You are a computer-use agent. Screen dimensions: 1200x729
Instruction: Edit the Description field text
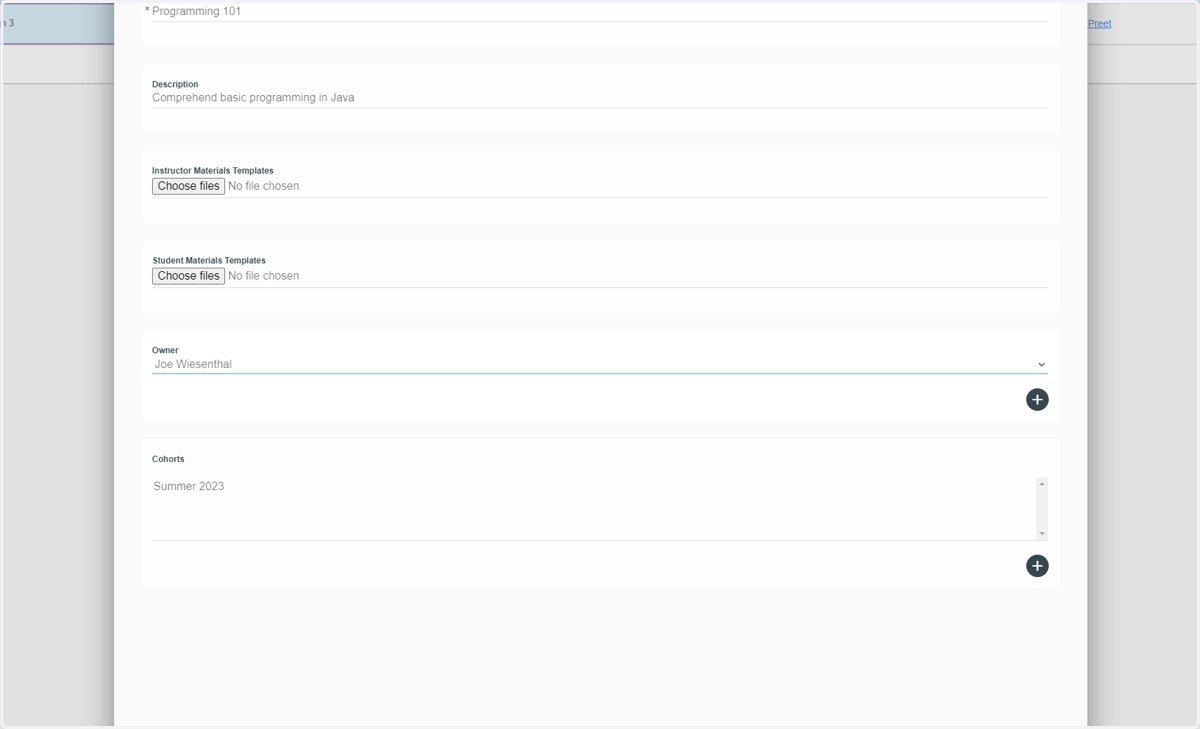coord(600,98)
